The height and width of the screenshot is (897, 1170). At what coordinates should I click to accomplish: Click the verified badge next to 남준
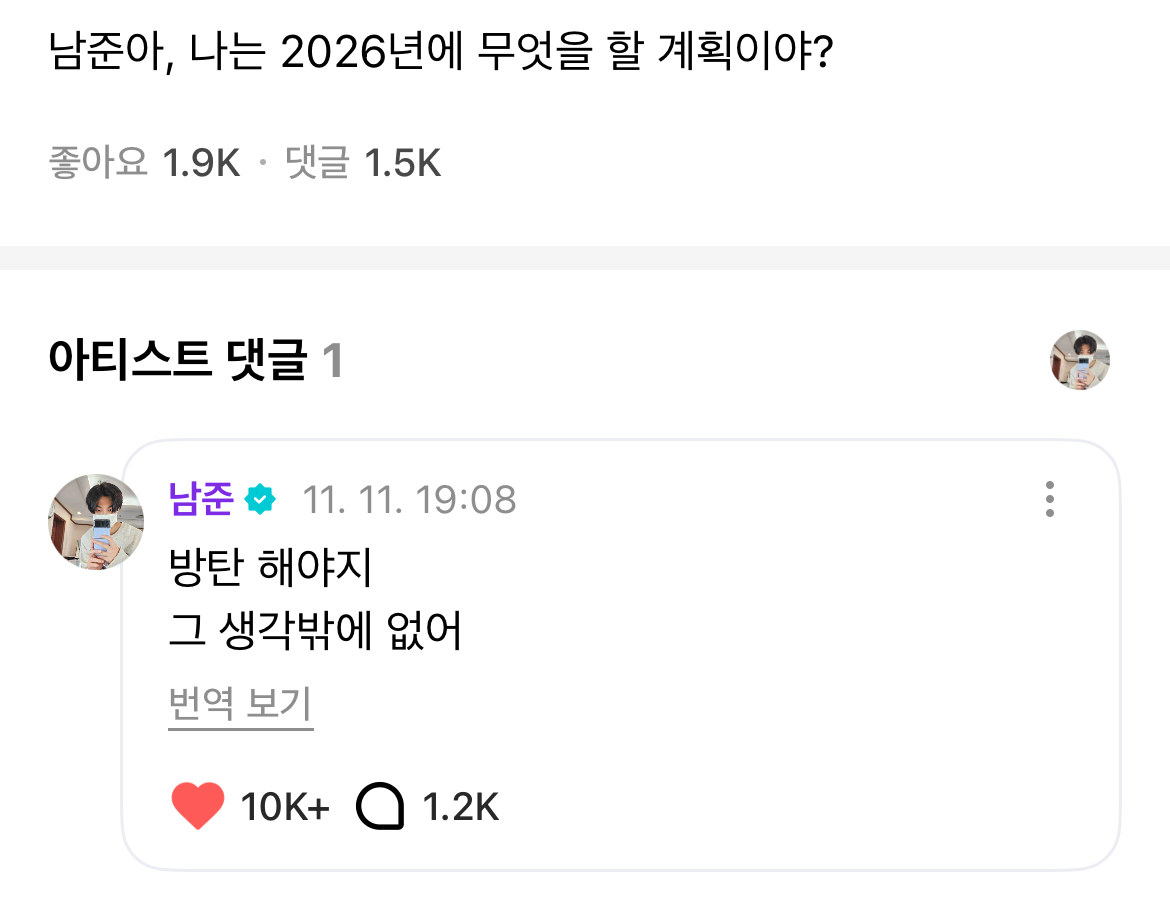(260, 498)
